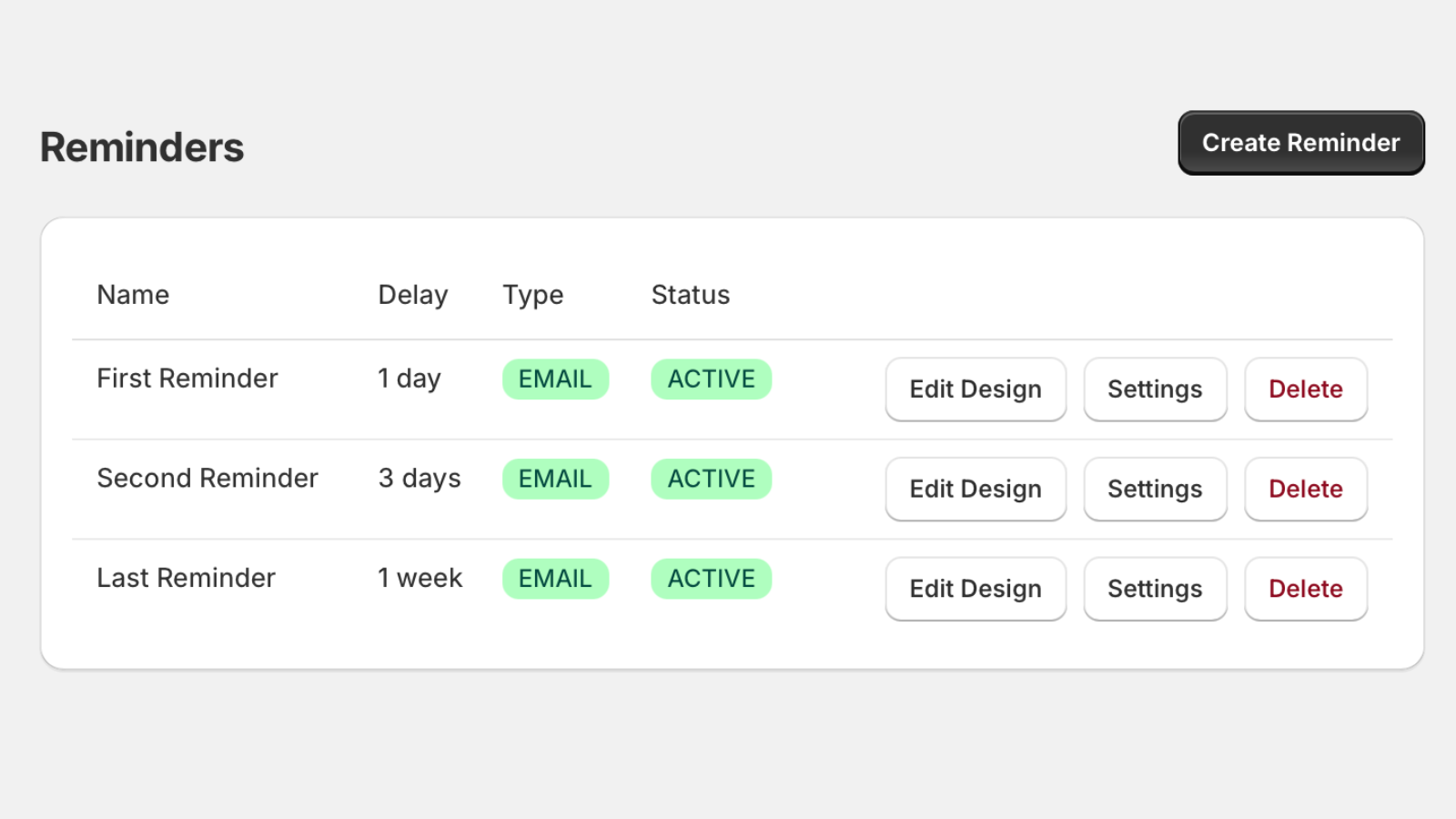Delete the Last Reminder
Viewport: 1456px width, 819px height.
(1305, 589)
